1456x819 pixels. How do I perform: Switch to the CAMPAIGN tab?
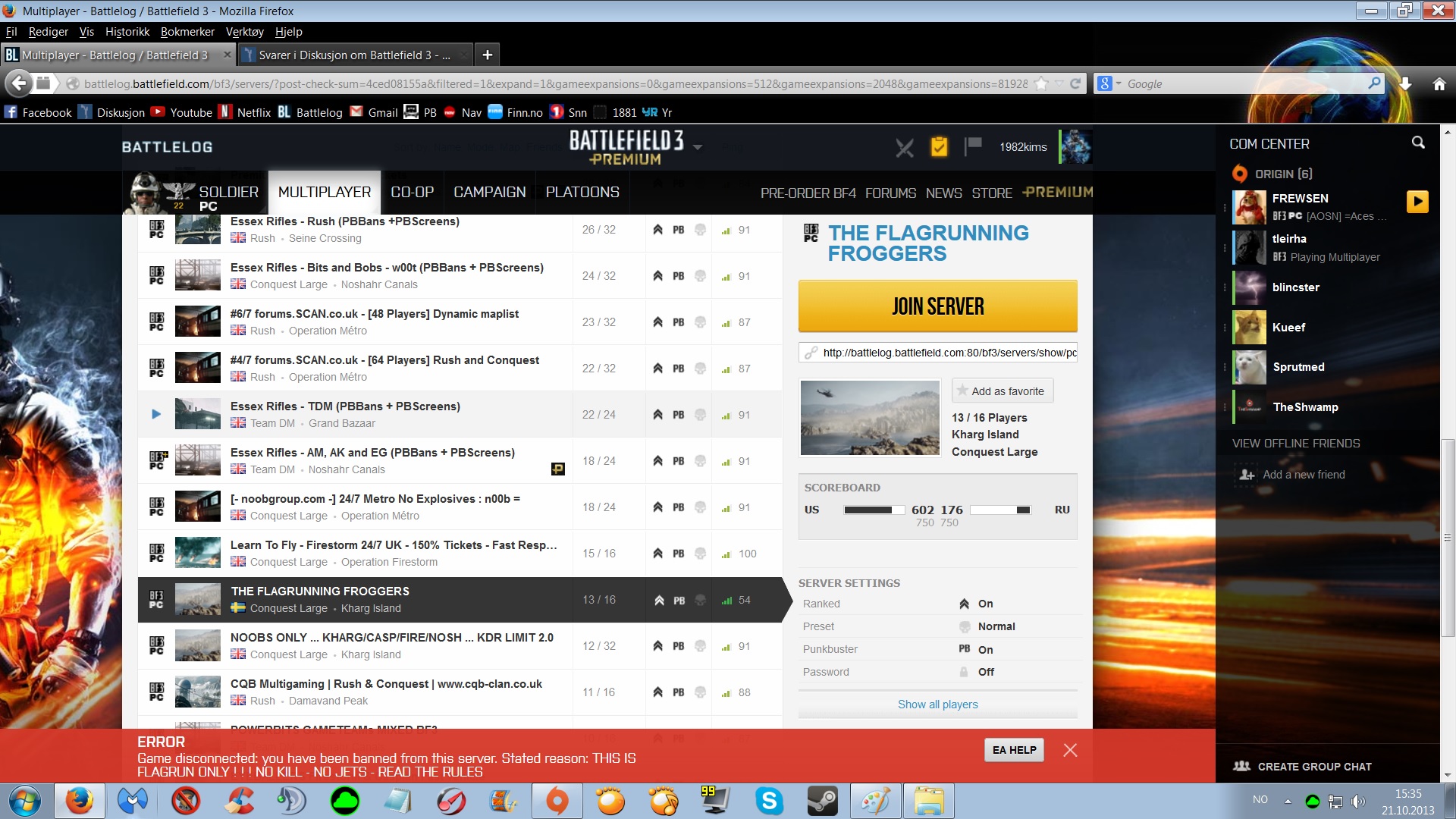(x=490, y=193)
